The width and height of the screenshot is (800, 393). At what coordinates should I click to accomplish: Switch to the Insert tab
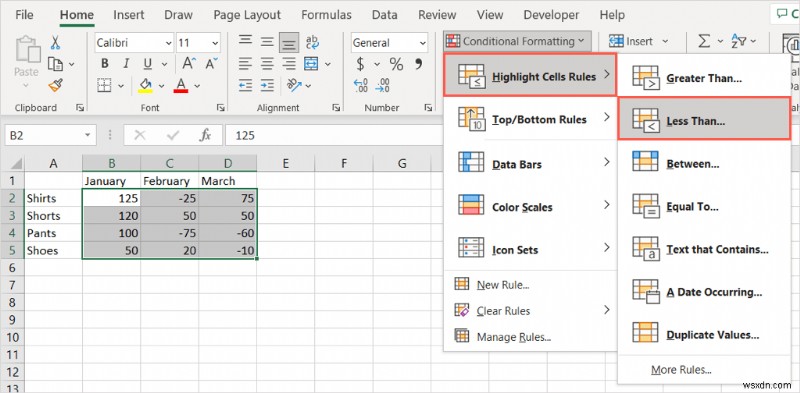pyautogui.click(x=129, y=15)
